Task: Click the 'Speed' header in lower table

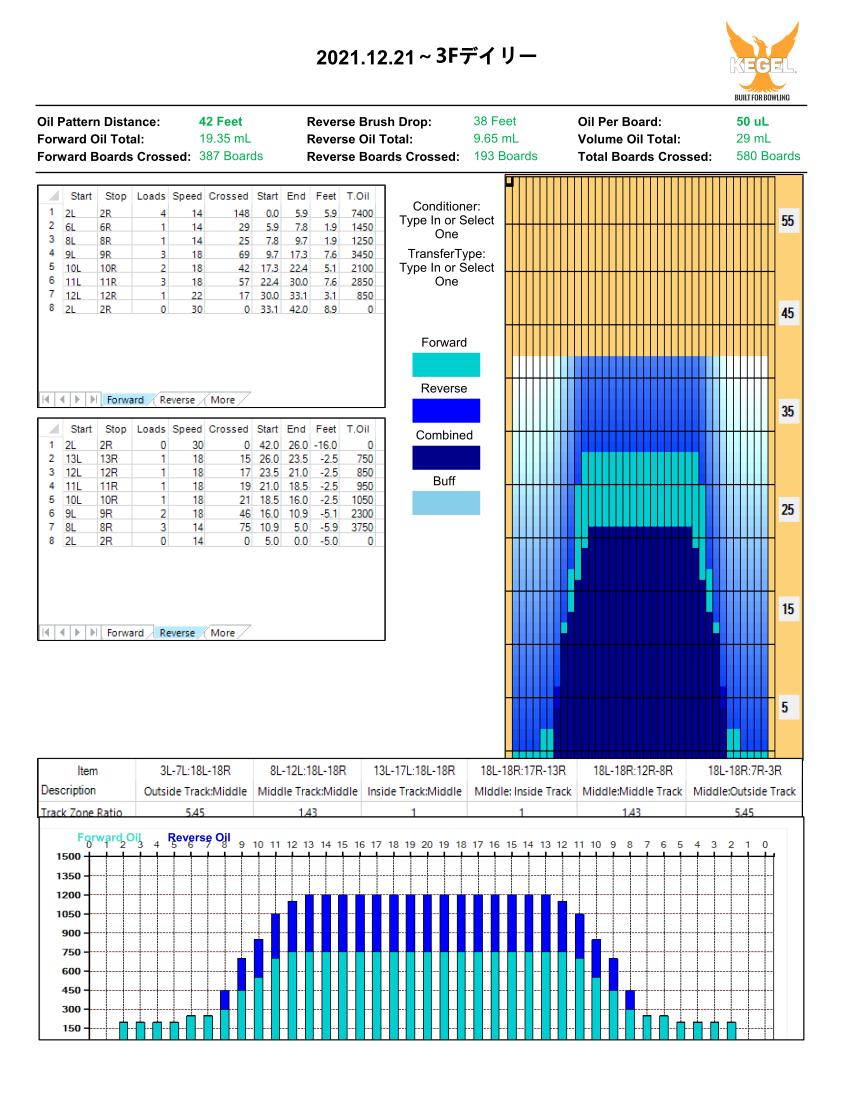Action: (187, 429)
